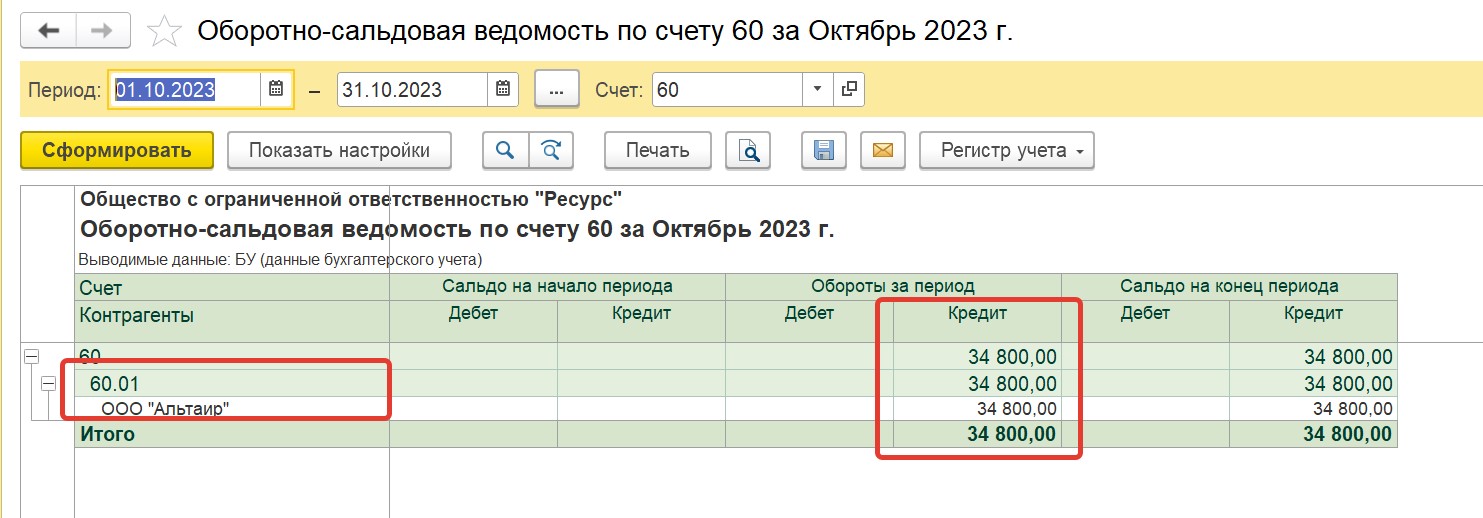Viewport: 1483px width, 518px height.
Task: Save report using the floppy disk icon
Action: coord(824,150)
